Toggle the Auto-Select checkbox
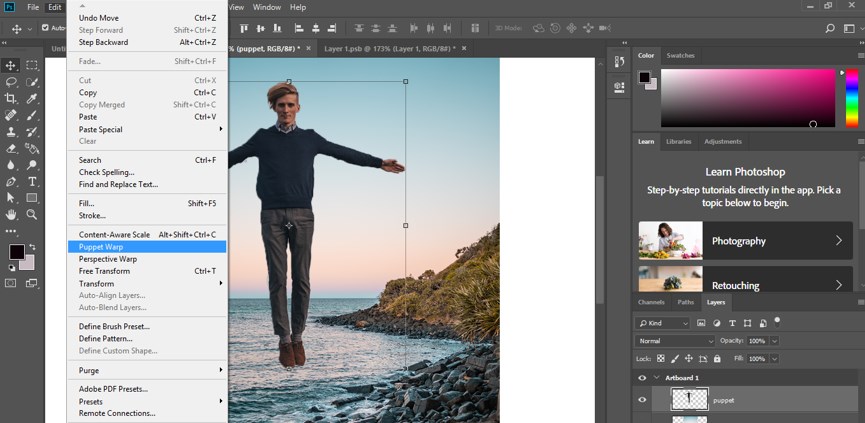Viewport: 865px width, 423px height. pos(46,28)
